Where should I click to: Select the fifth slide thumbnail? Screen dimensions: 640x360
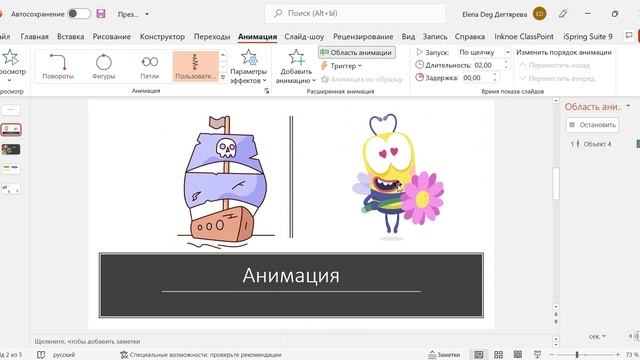pos(11,189)
